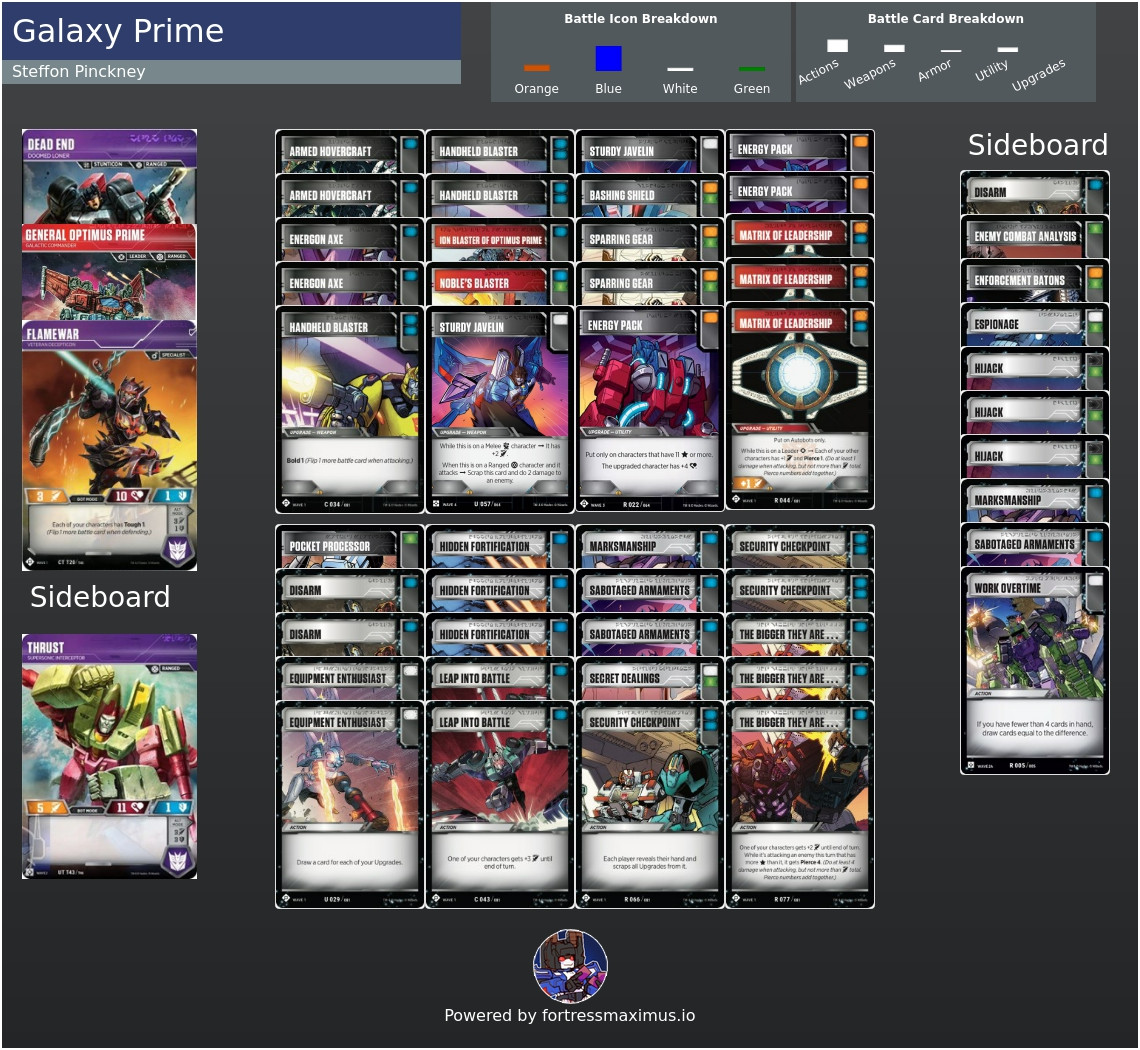Open Equipment Enthusiast card with full artwork
Image resolution: width=1140 pixels, height=1050 pixels.
[350, 804]
